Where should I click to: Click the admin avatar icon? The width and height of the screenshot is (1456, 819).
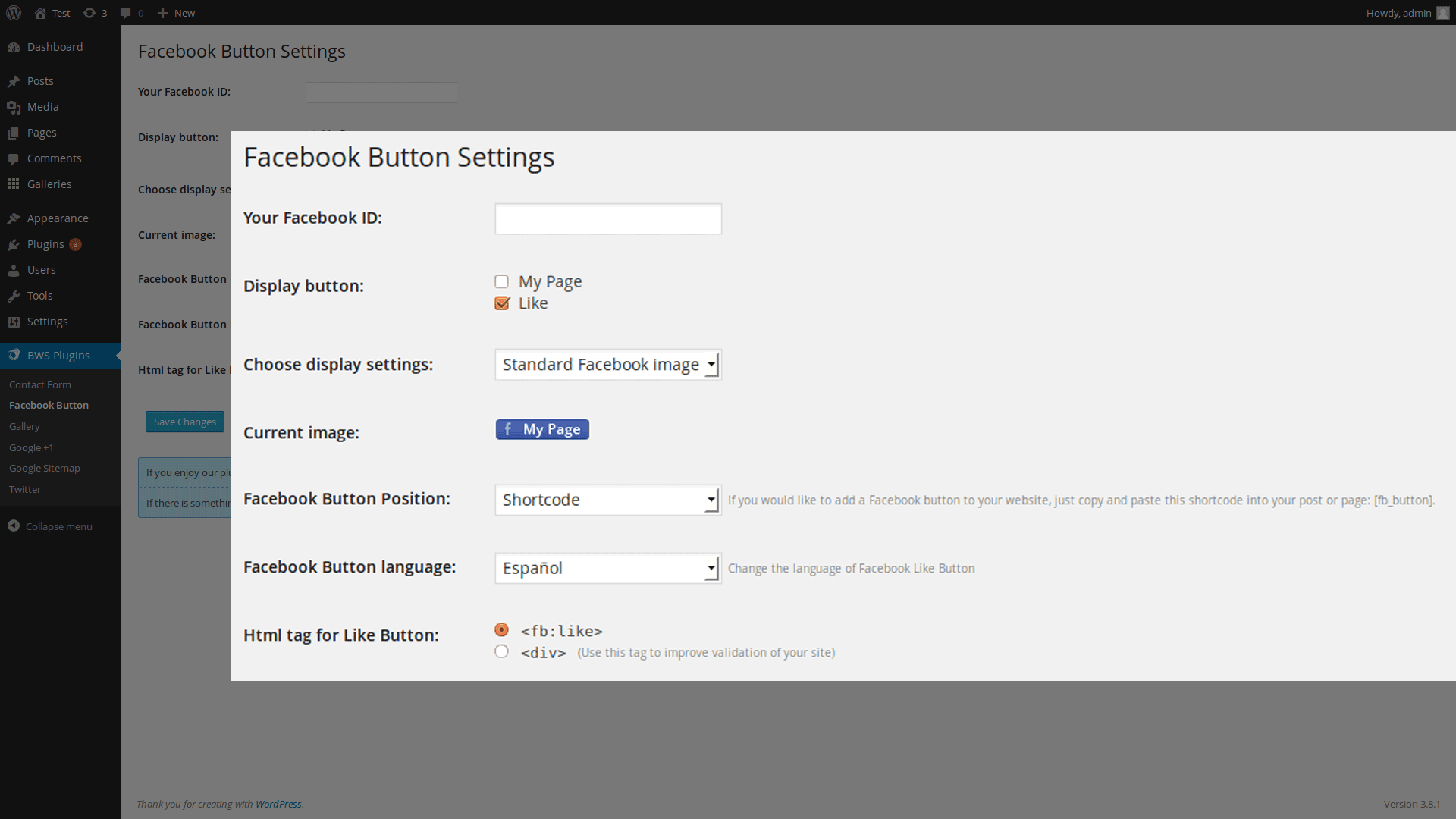[1443, 13]
